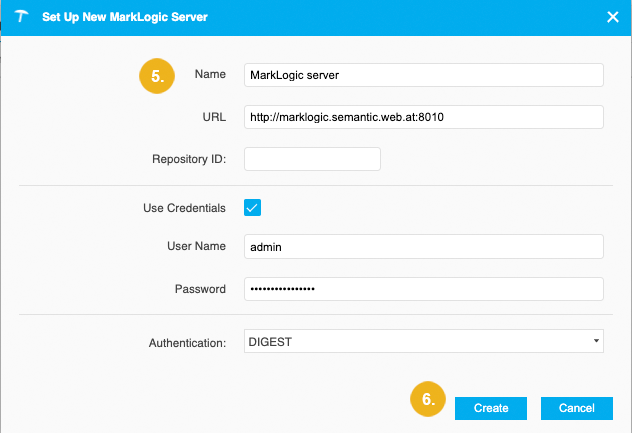Click the yellow step 5 marker
Image resolution: width=632 pixels, height=433 pixels.
point(157,75)
